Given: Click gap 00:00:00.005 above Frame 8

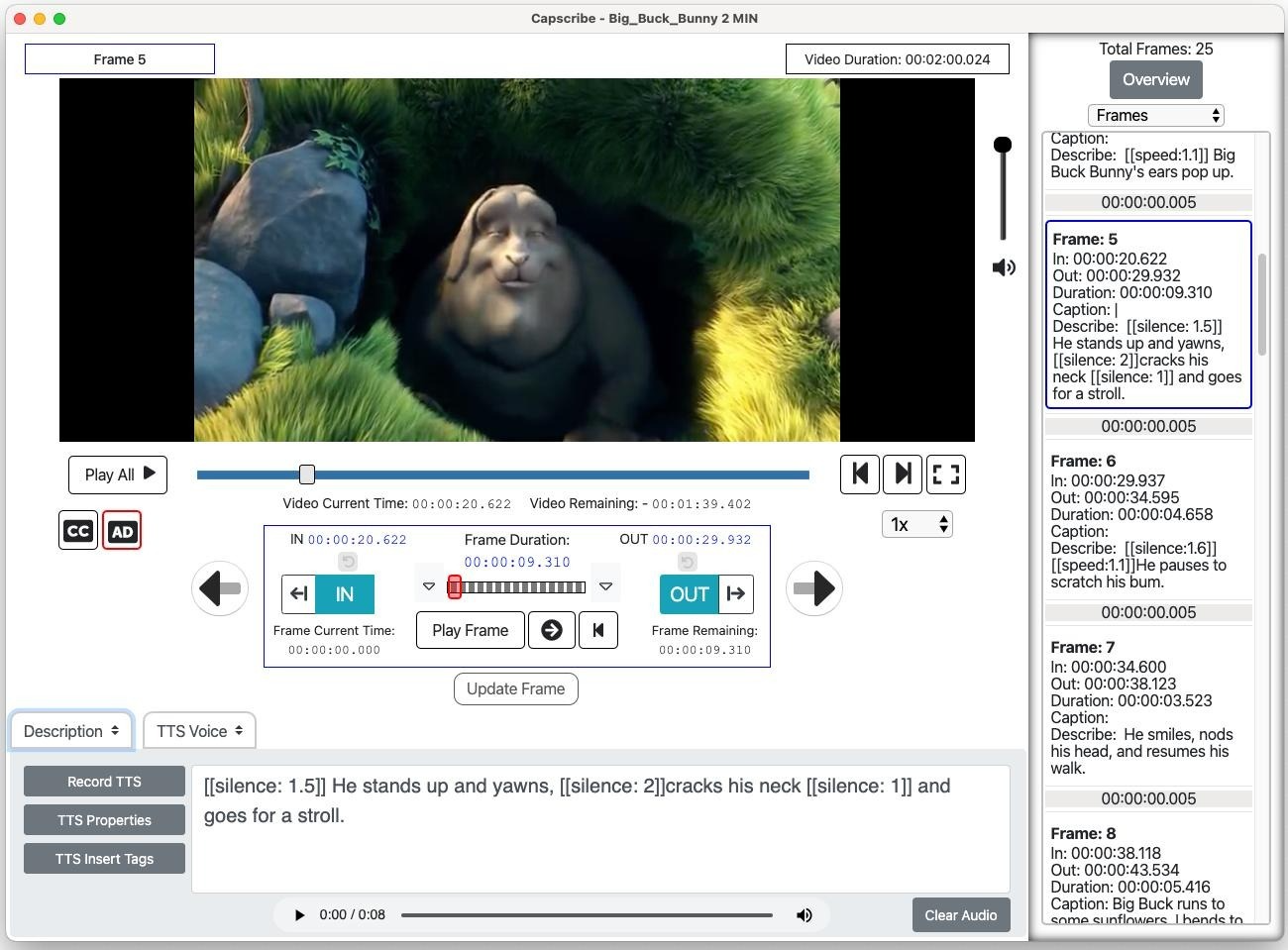Looking at the screenshot, I should tap(1148, 798).
